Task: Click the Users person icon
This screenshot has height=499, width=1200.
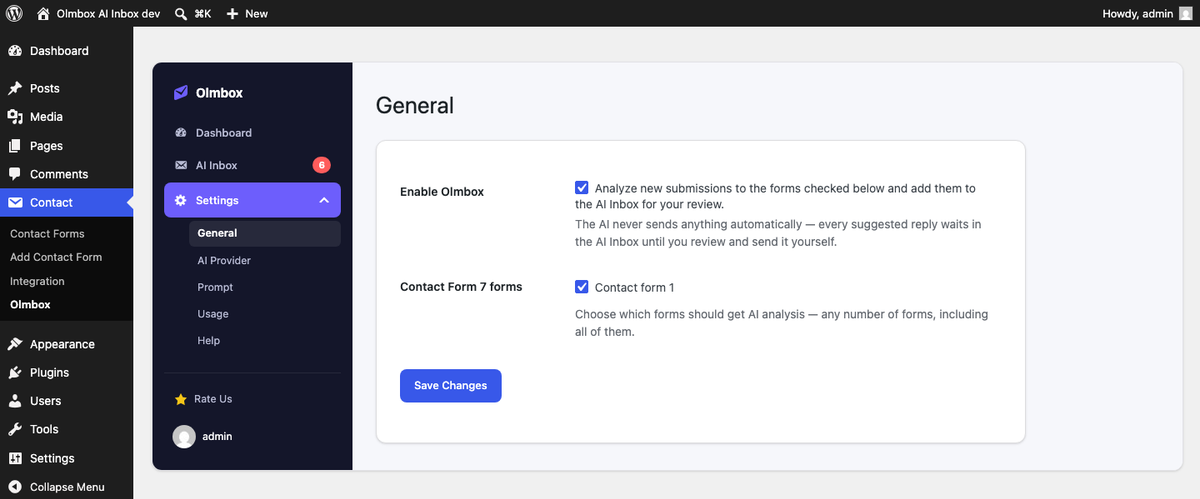Action: (15, 401)
